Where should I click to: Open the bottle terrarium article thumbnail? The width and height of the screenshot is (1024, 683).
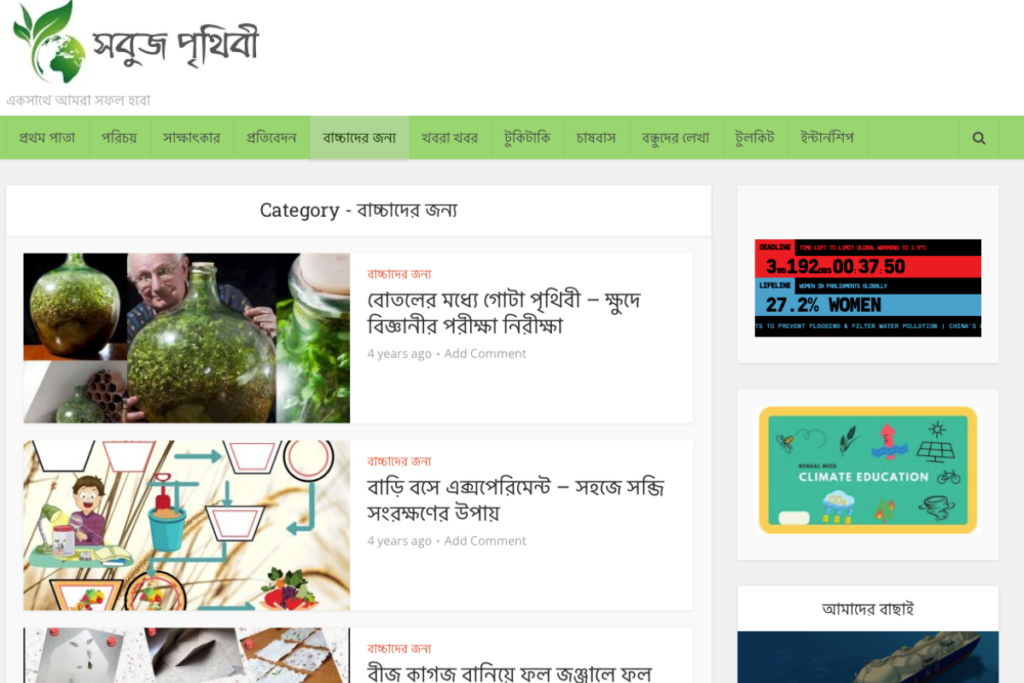(x=187, y=338)
